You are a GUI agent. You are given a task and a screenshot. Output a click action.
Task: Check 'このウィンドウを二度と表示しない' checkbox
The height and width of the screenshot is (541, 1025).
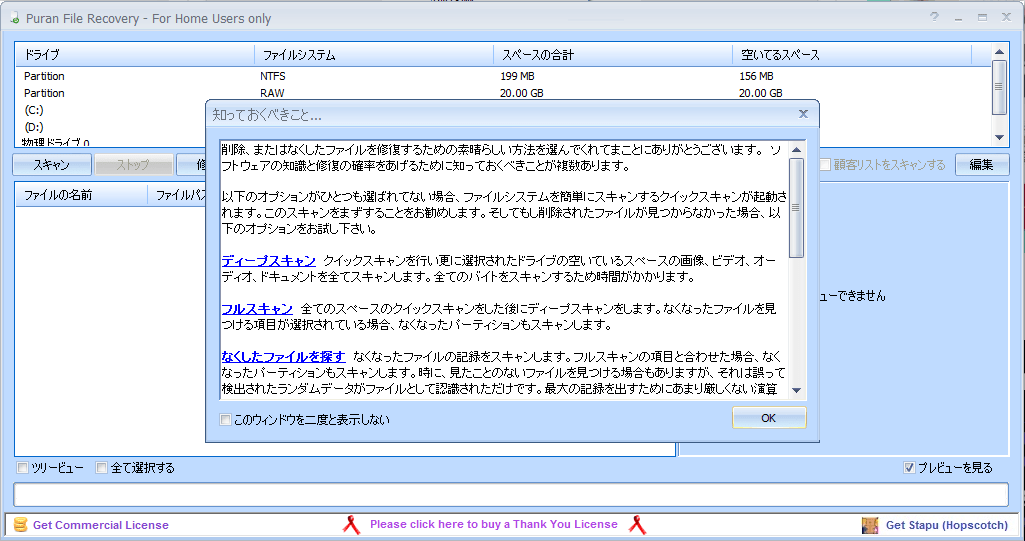point(226,419)
